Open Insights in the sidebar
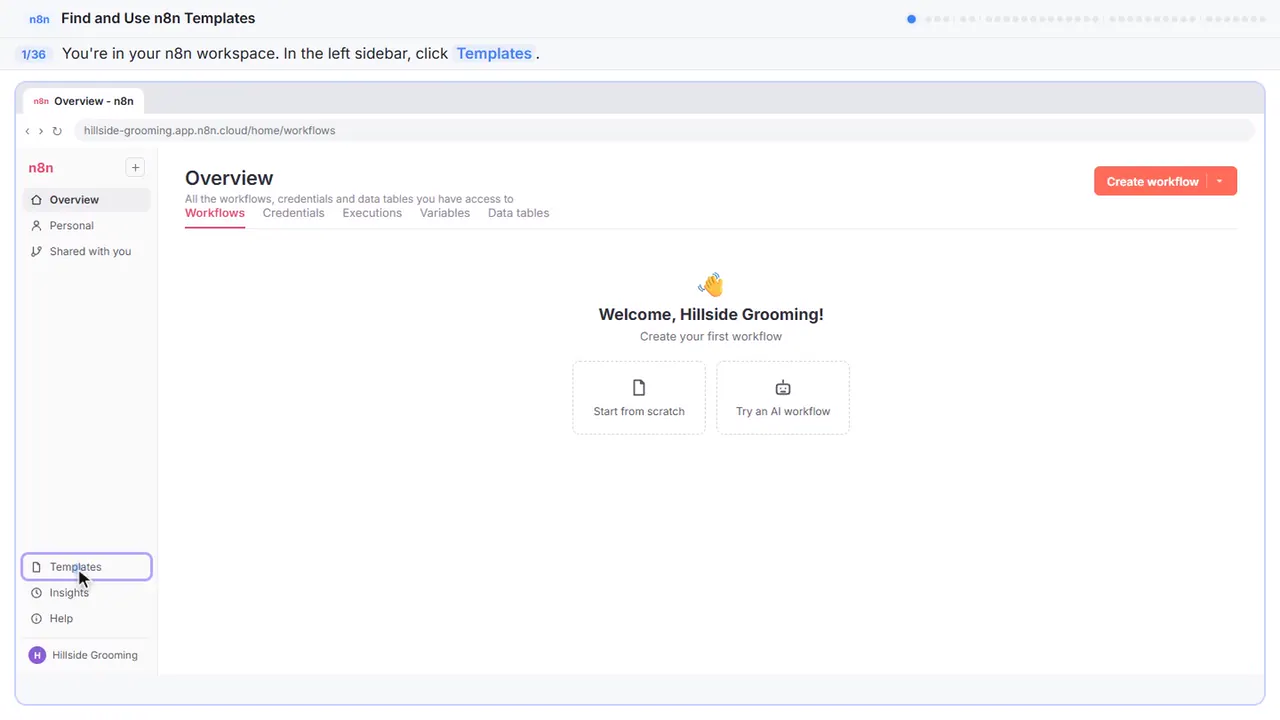This screenshot has width=1280, height=720. click(x=86, y=593)
